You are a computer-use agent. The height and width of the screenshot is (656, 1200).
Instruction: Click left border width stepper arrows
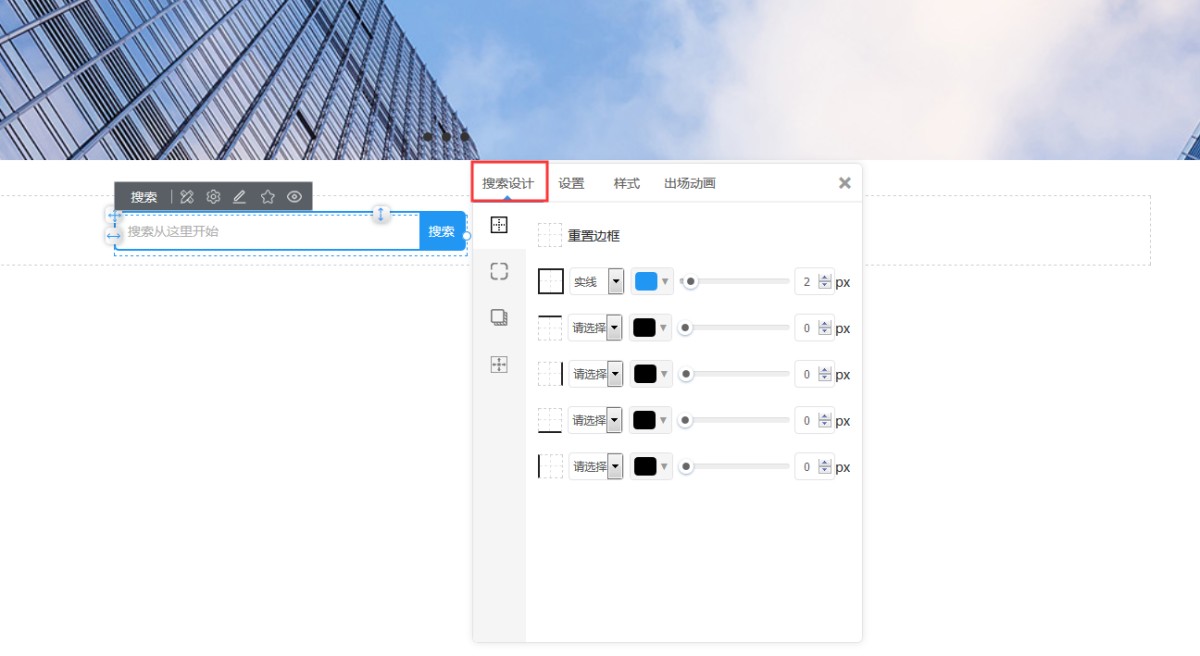[x=825, y=466]
